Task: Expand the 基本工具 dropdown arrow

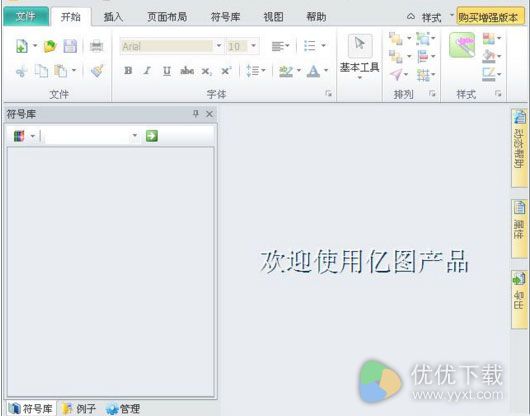Action: tap(360, 78)
